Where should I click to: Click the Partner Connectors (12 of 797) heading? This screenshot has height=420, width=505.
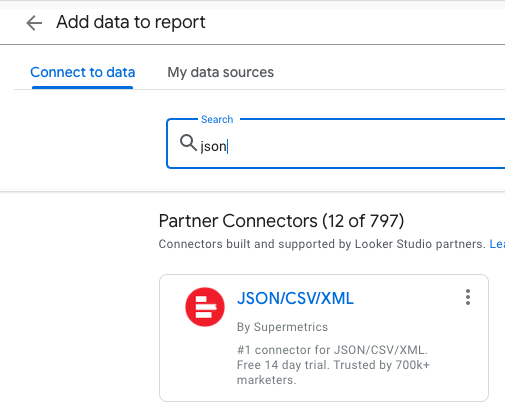click(x=281, y=221)
